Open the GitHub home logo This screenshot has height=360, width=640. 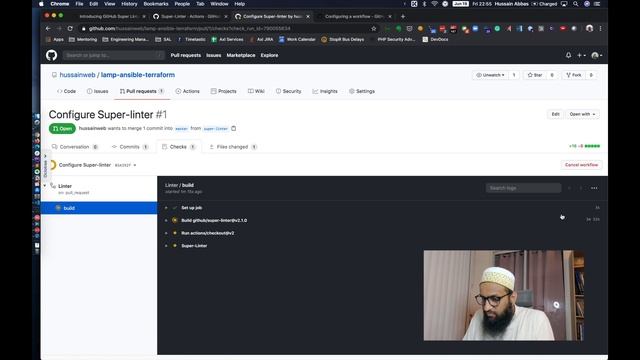pos(51,55)
